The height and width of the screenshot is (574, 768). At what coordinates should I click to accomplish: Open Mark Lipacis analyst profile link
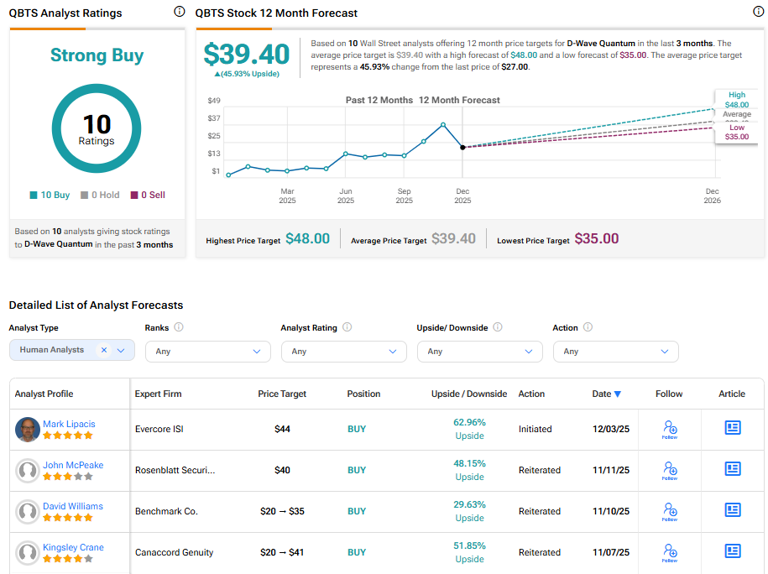[x=69, y=424]
